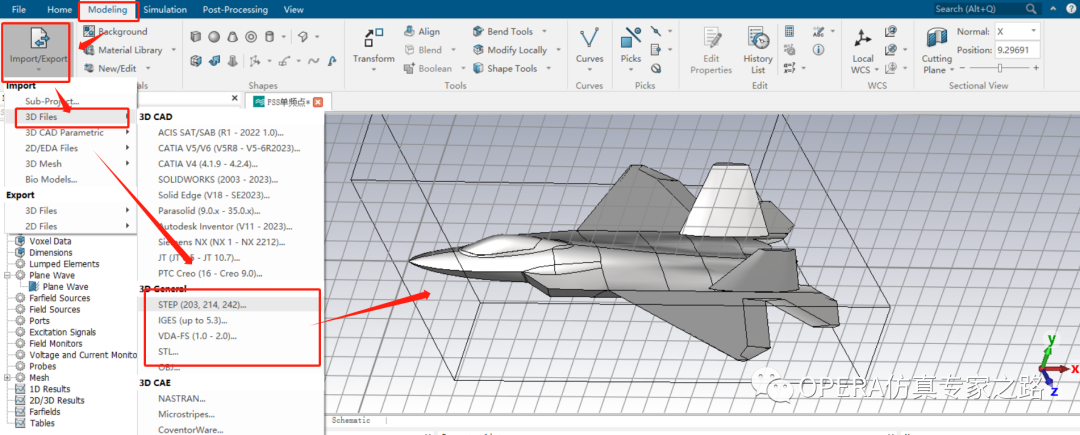Click the plus button of position slider
Screen dimensions: 1080x435
click(x=1036, y=68)
